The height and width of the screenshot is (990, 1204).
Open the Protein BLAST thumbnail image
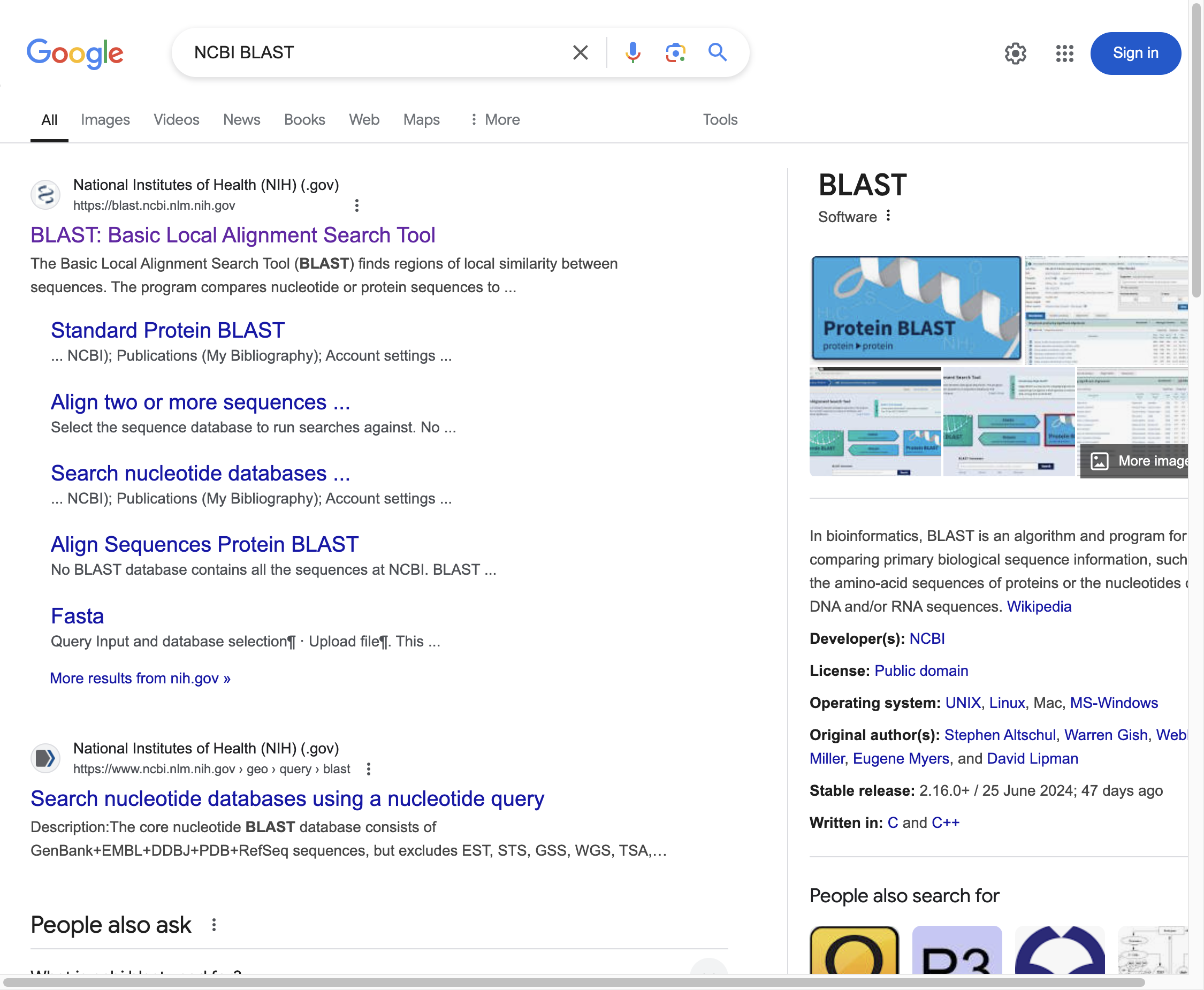tap(916, 309)
